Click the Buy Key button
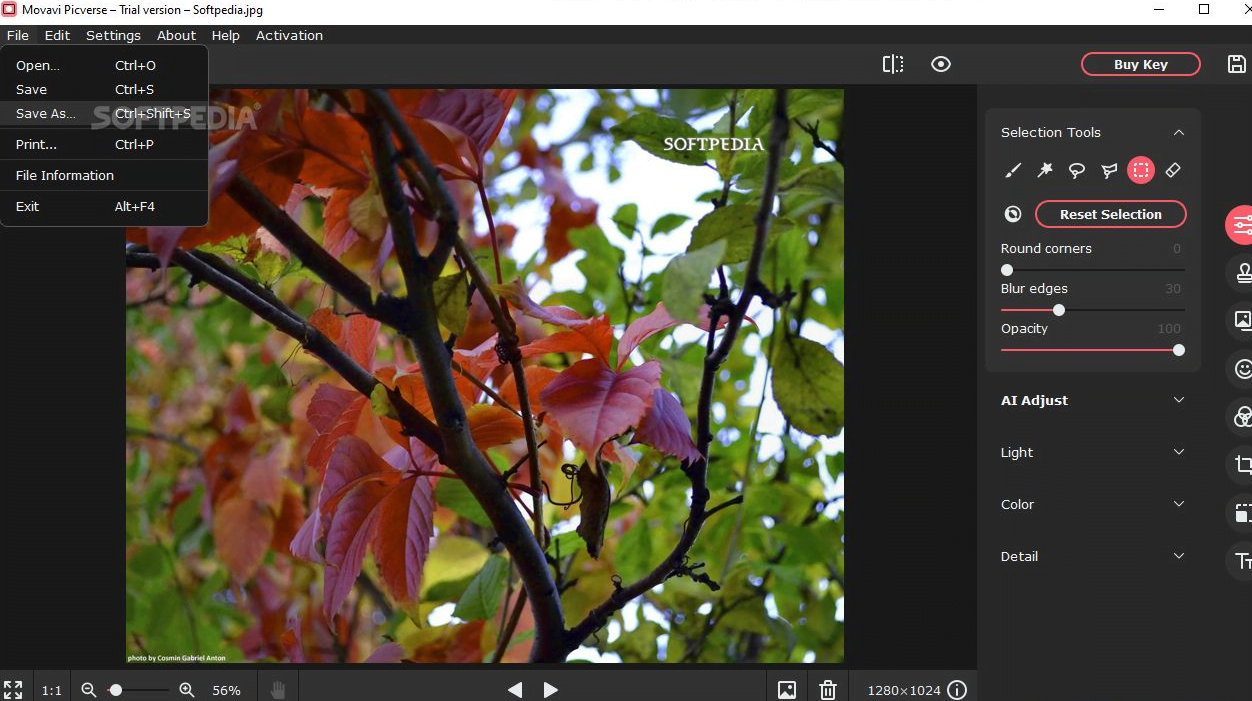Image resolution: width=1252 pixels, height=701 pixels. (1140, 63)
